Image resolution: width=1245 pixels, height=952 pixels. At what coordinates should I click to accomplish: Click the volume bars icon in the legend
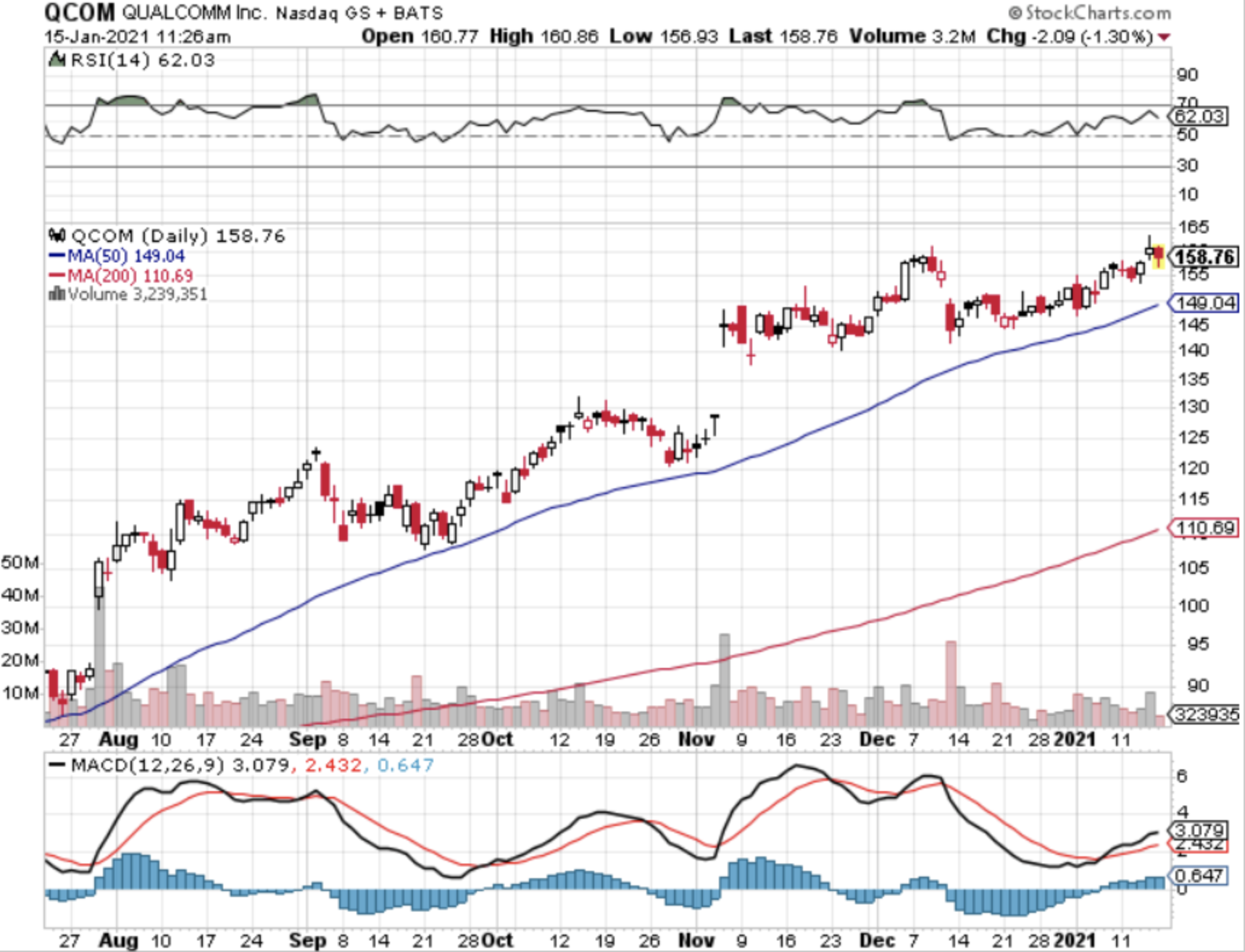coord(57,294)
